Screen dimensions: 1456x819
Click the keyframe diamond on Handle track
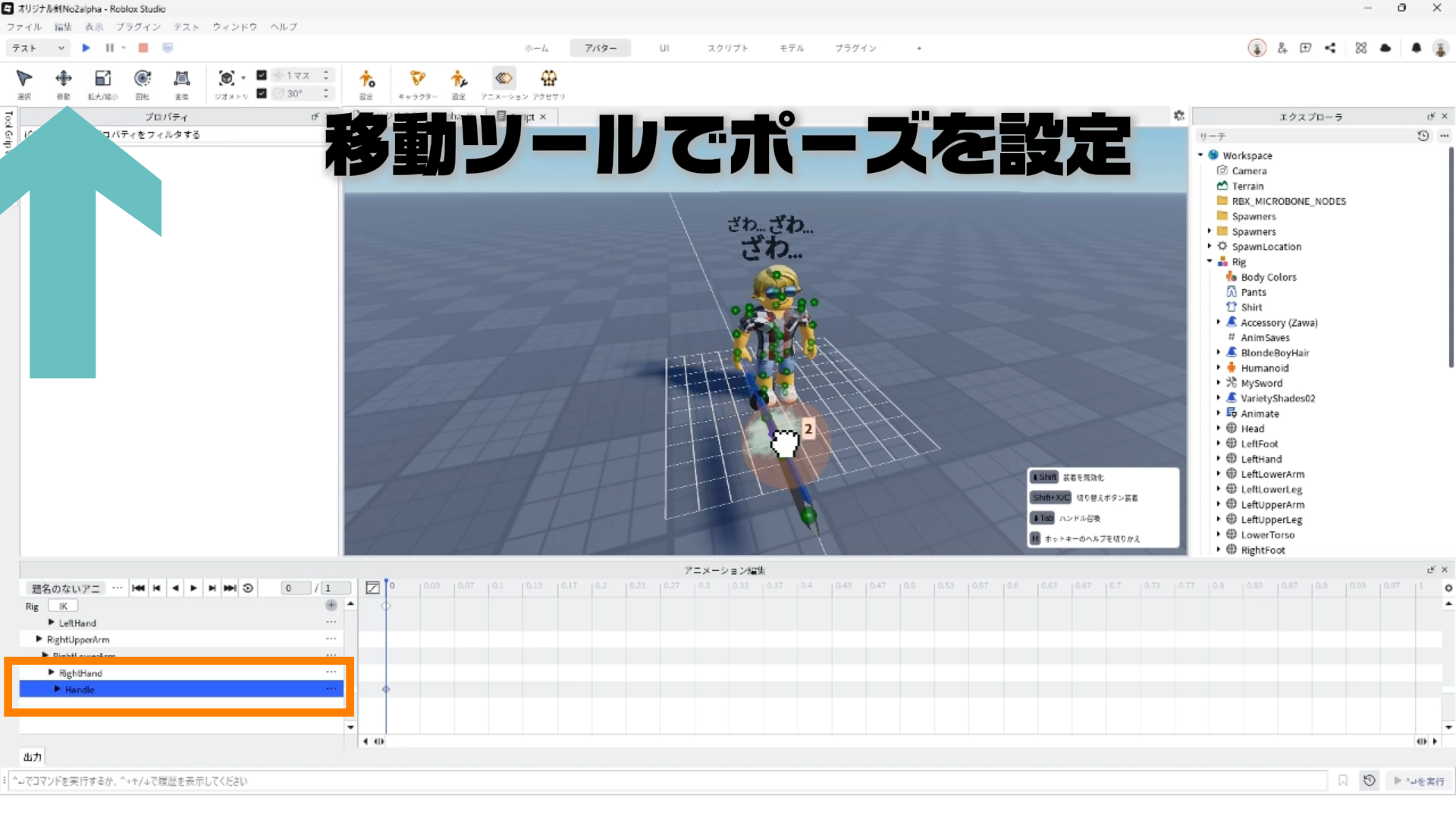[386, 689]
